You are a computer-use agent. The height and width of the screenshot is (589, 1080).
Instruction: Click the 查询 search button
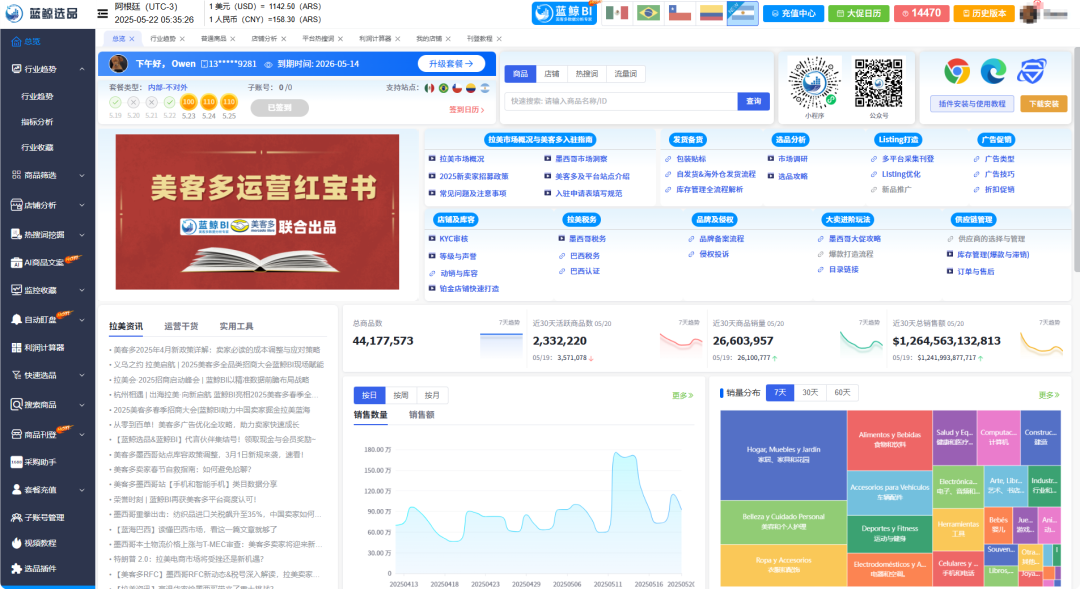(x=754, y=101)
